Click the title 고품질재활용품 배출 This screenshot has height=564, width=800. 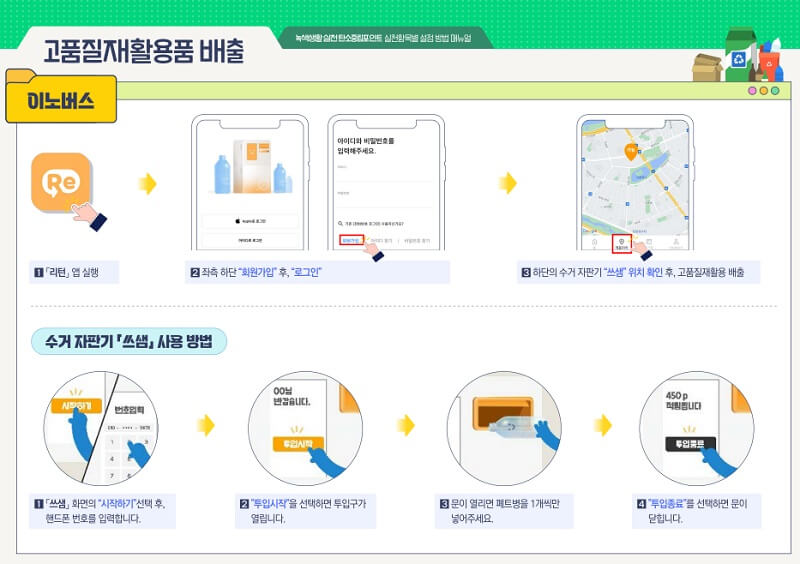click(144, 51)
